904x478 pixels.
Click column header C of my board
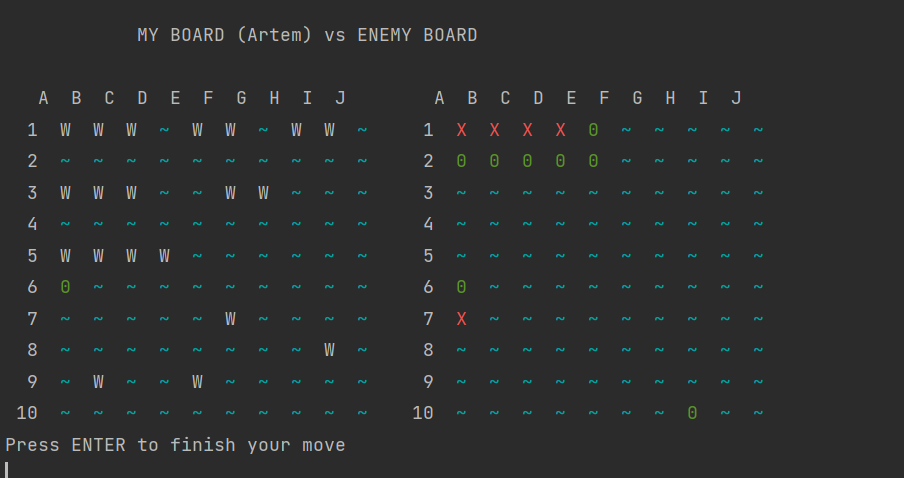[109, 98]
